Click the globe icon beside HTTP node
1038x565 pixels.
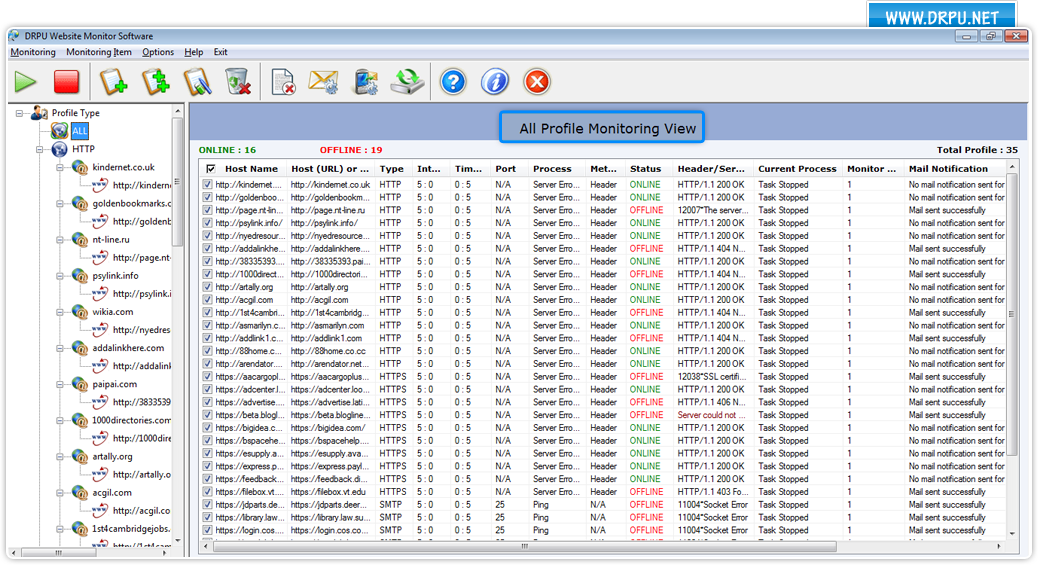pos(60,149)
